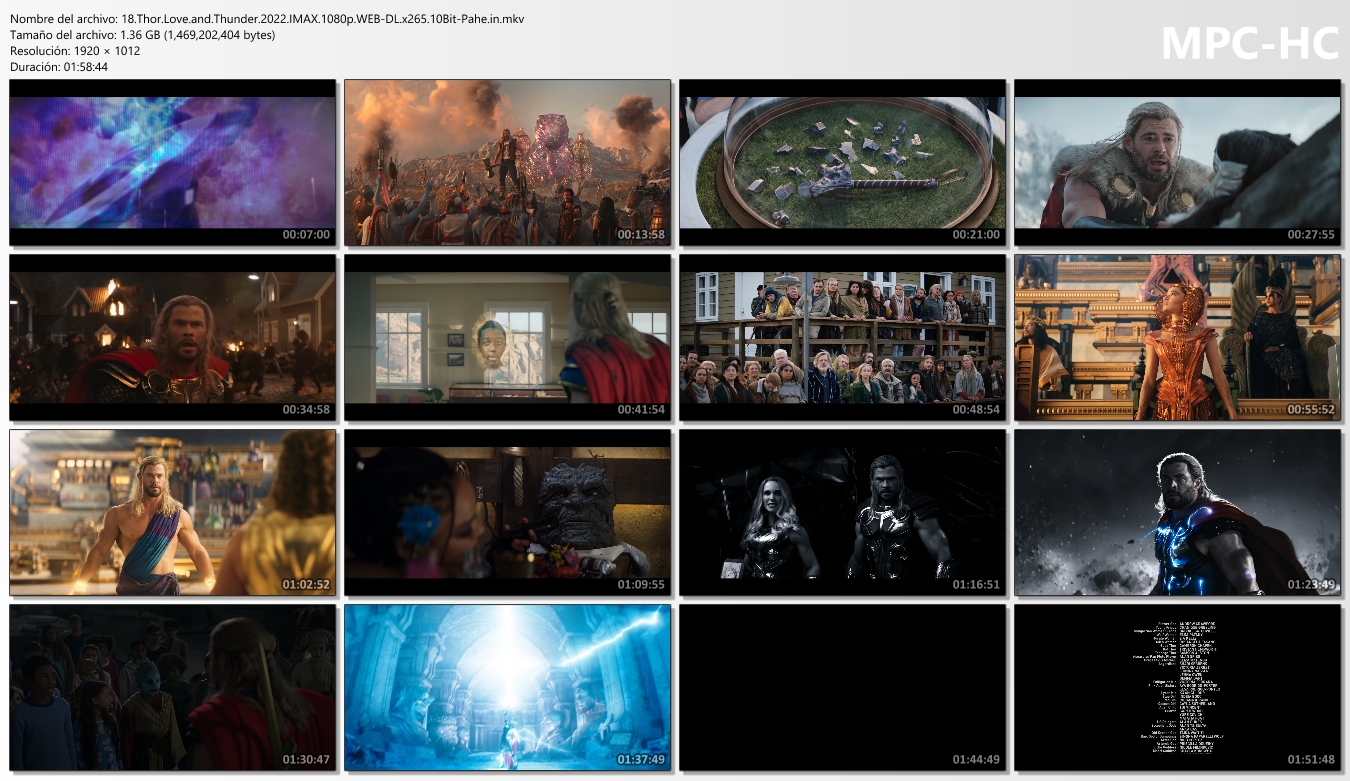
Task: Select the black-and-white thumbnail timestamped 01:16:51
Action: point(842,513)
